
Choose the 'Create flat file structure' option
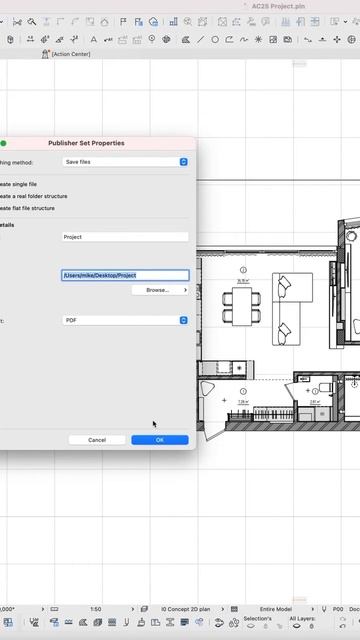click(x=27, y=208)
